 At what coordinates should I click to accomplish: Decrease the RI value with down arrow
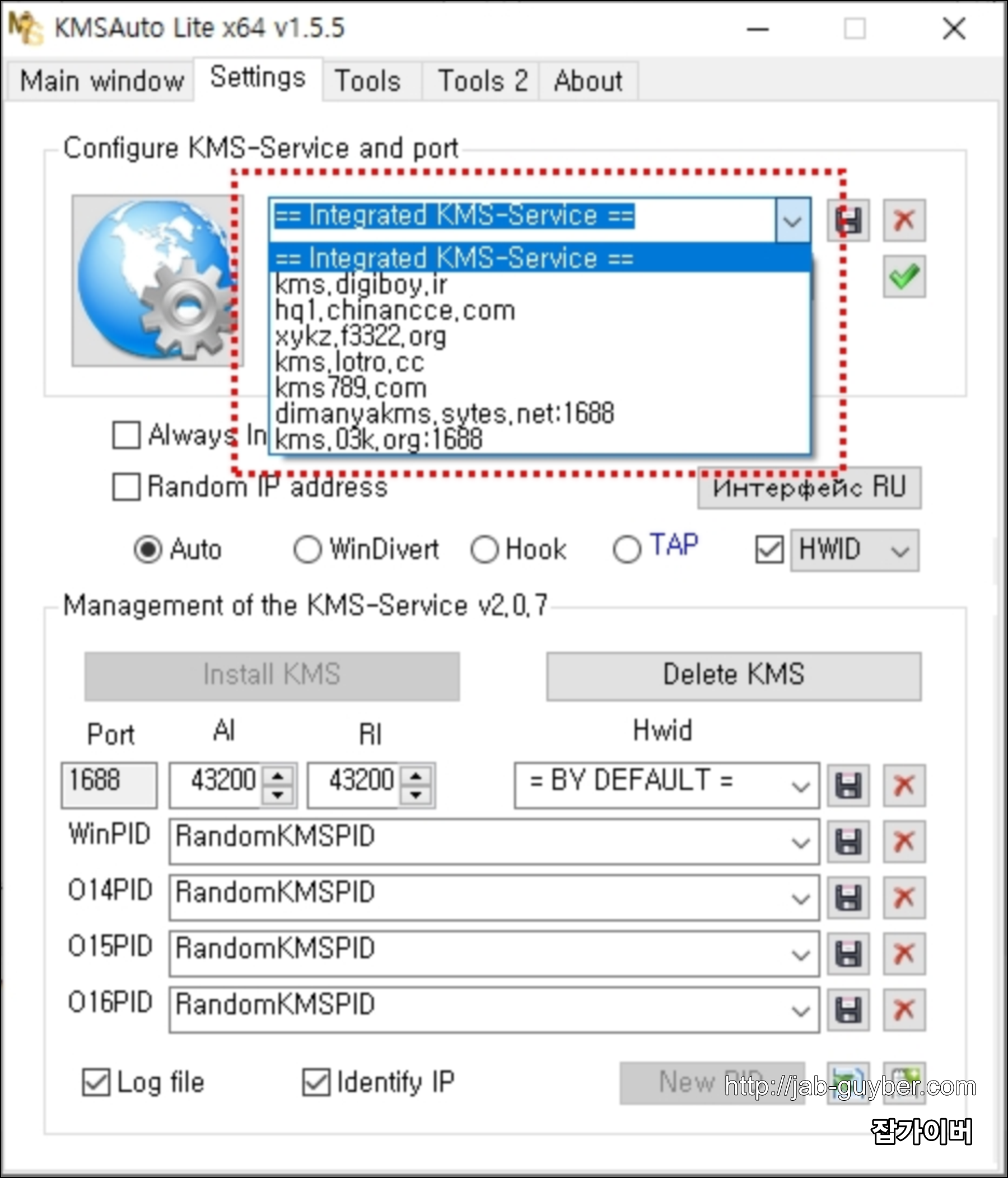[416, 796]
